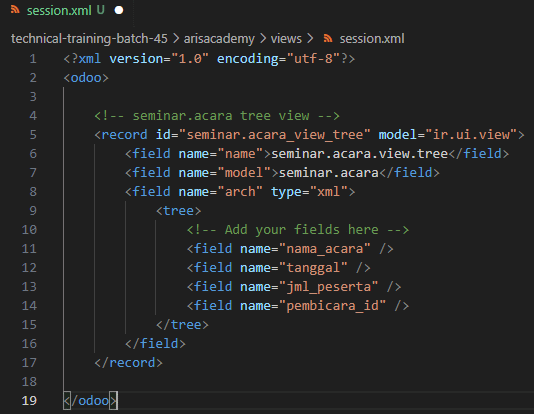Click the XML icon in breadcrumb
This screenshot has height=414, width=534.
328,38
